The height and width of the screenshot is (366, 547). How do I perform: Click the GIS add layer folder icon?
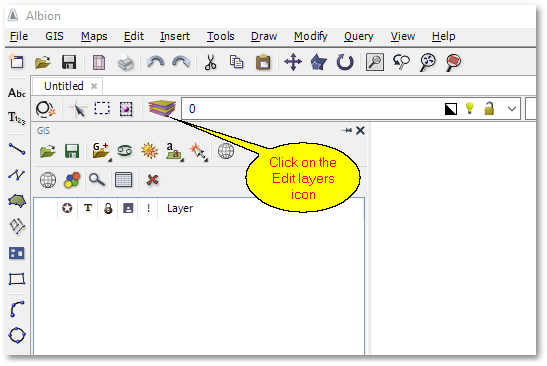pyautogui.click(x=100, y=151)
